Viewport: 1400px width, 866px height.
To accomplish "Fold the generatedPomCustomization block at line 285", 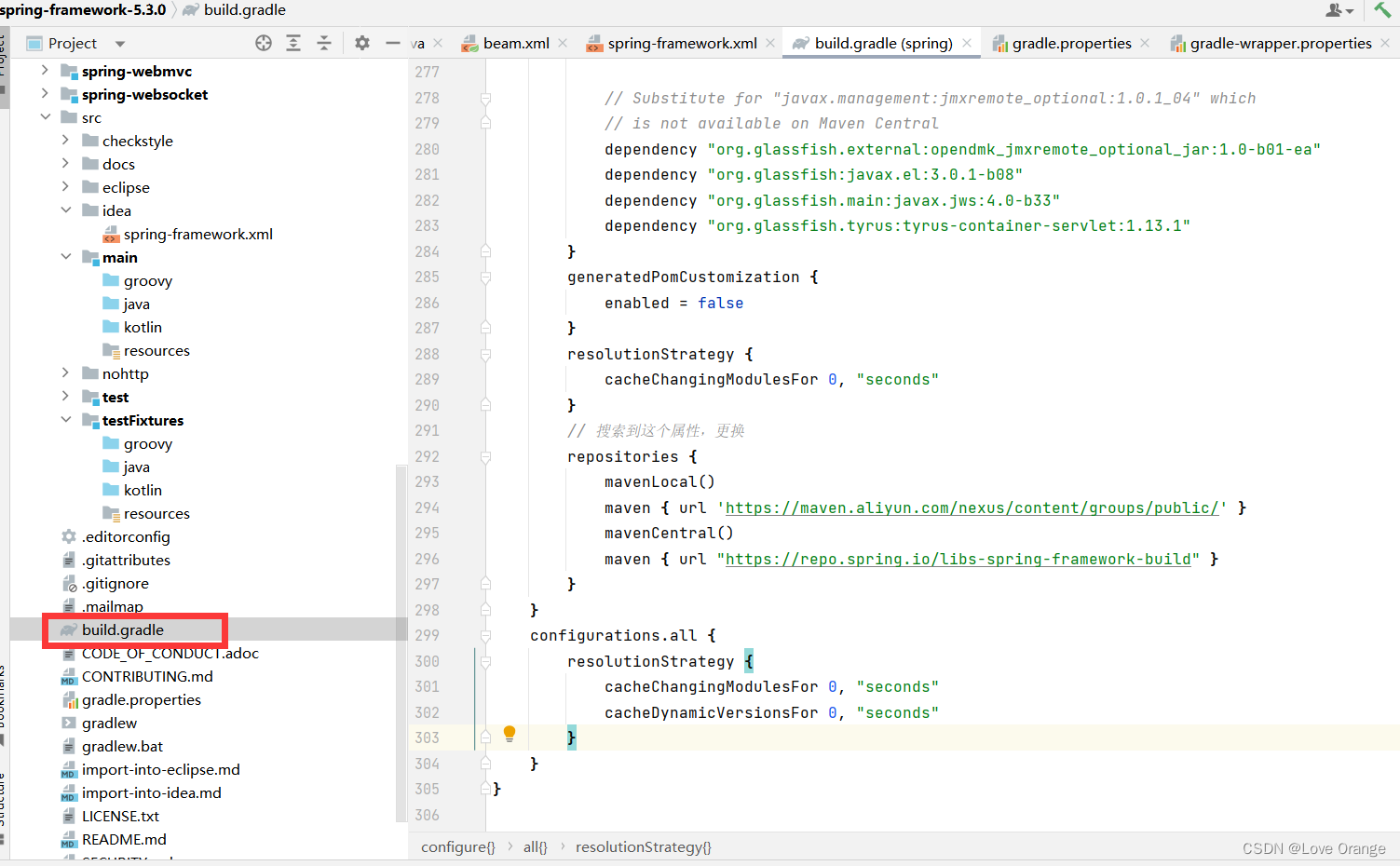I will (485, 277).
